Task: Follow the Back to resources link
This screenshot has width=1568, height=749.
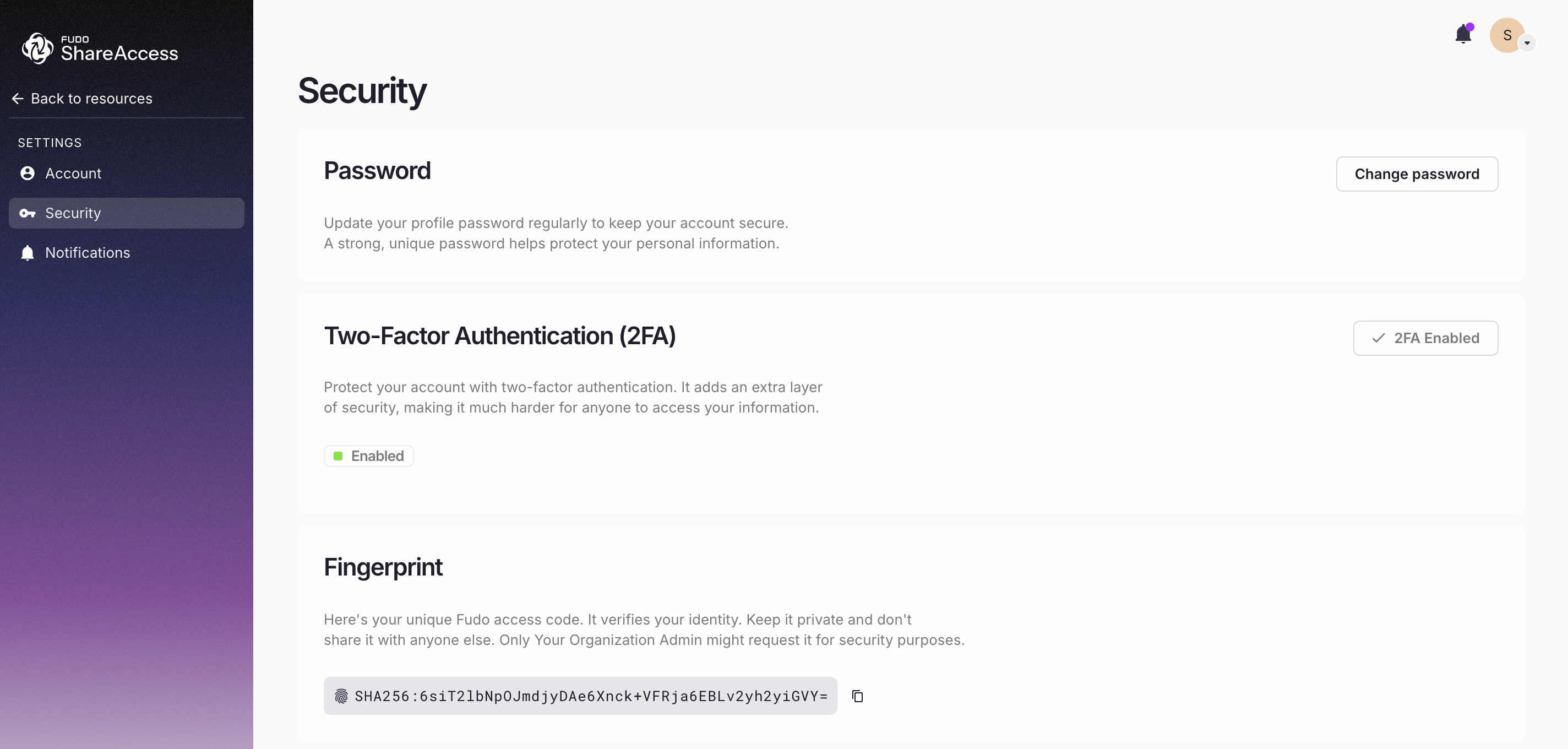Action: coord(91,99)
